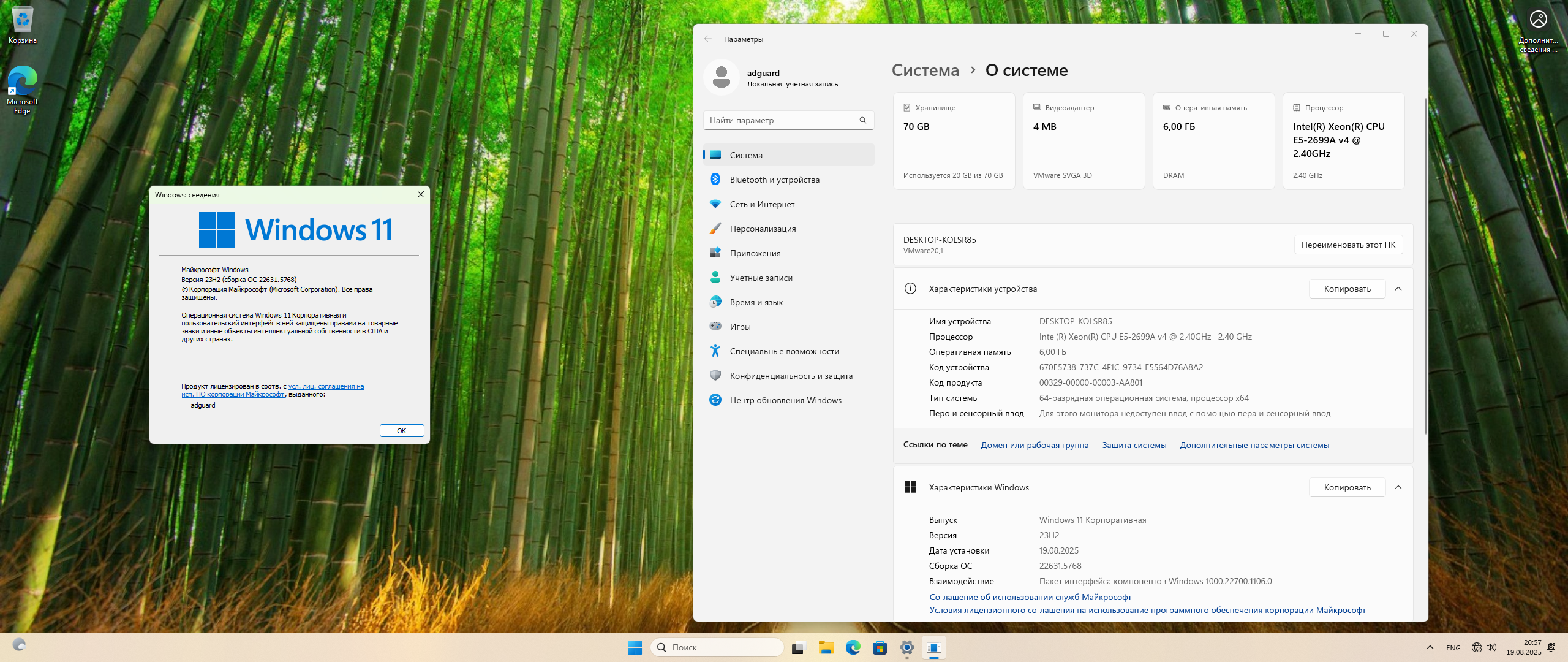Copy Характеристики Windows via Копировать
This screenshot has width=1568, height=662.
pyautogui.click(x=1347, y=487)
